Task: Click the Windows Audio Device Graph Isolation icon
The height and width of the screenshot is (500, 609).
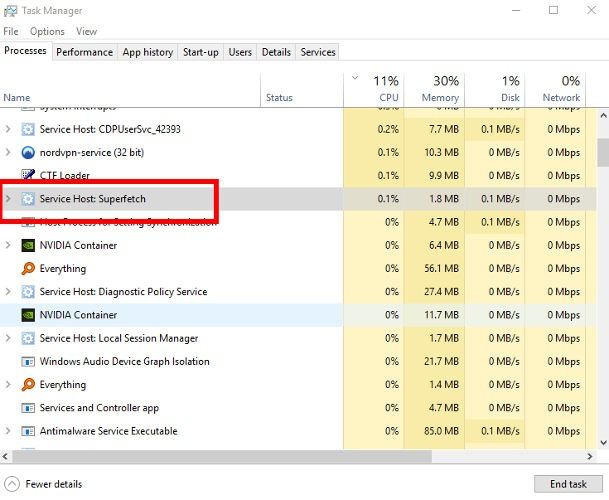Action: click(28, 362)
